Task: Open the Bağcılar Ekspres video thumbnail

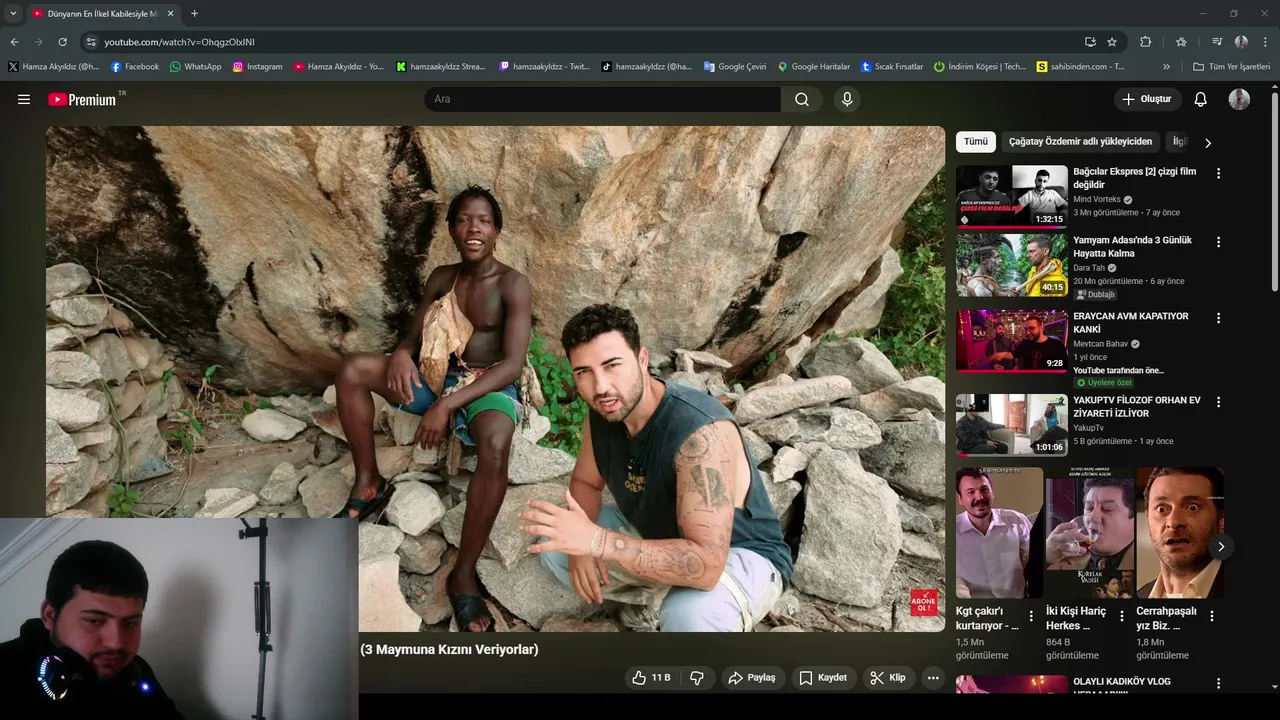Action: click(x=1011, y=196)
